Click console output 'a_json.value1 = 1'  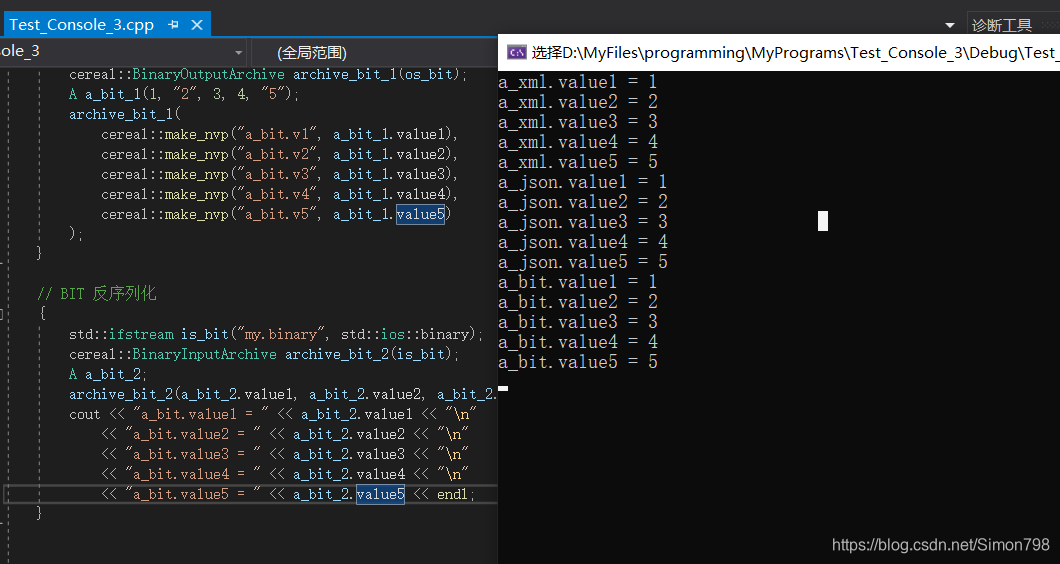[x=583, y=182]
